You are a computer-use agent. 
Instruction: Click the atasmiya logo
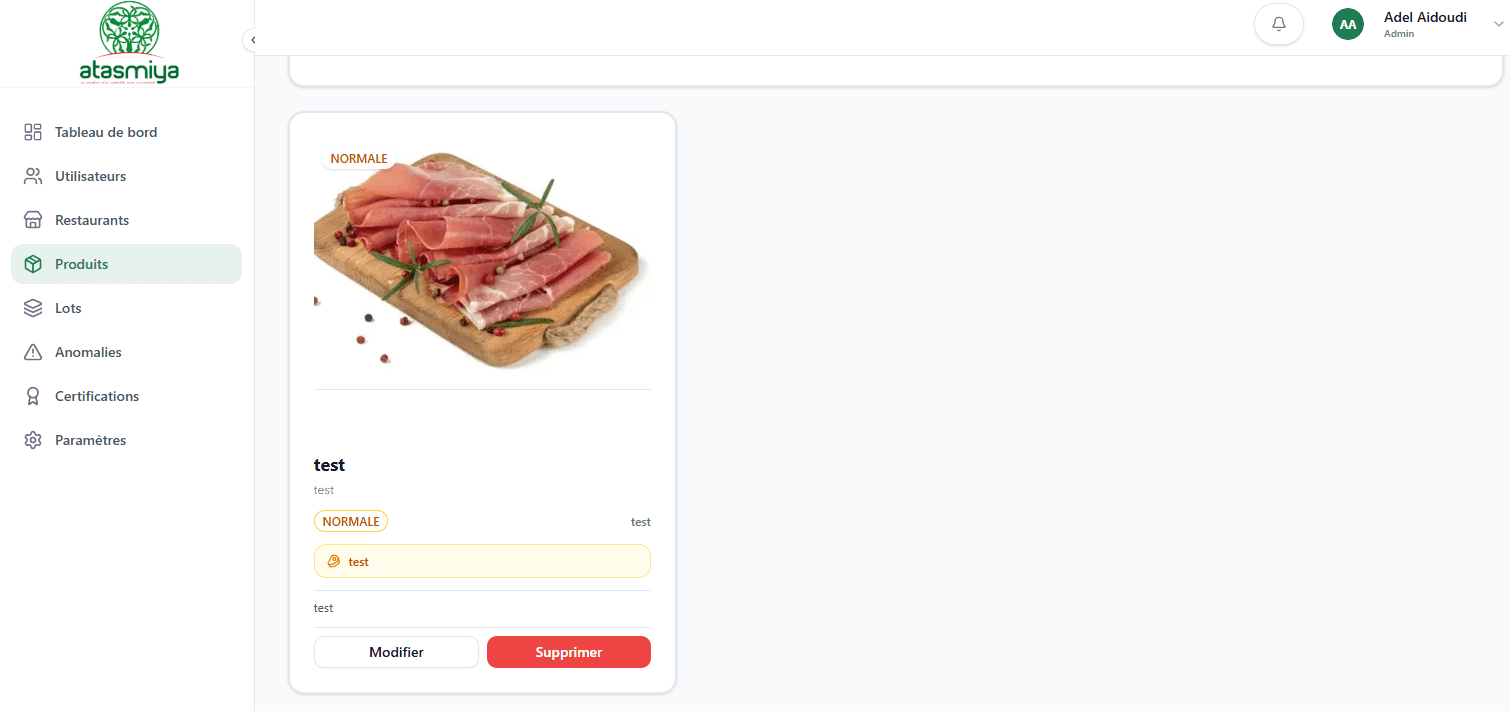click(129, 44)
